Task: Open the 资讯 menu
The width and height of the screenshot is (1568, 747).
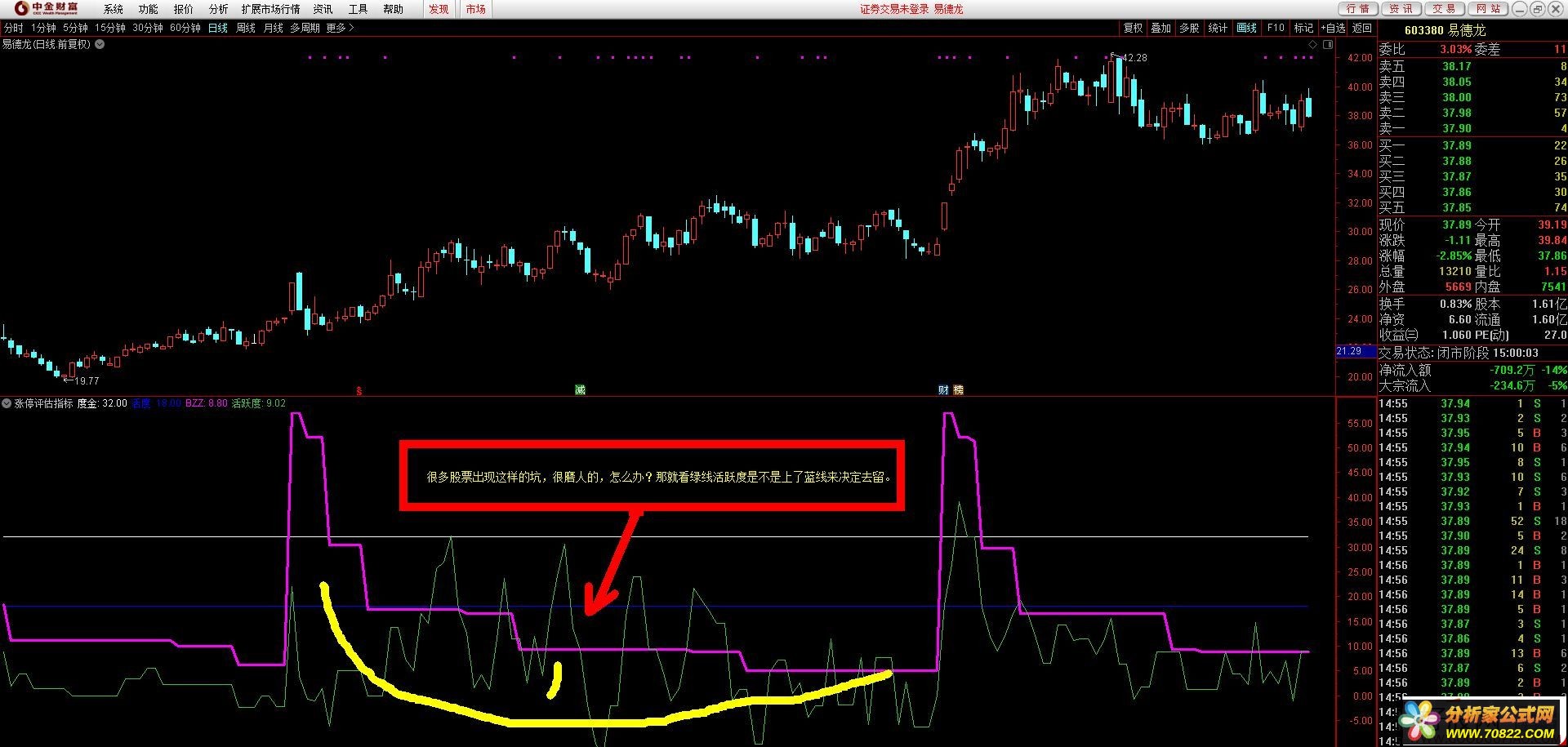Action: point(323,9)
